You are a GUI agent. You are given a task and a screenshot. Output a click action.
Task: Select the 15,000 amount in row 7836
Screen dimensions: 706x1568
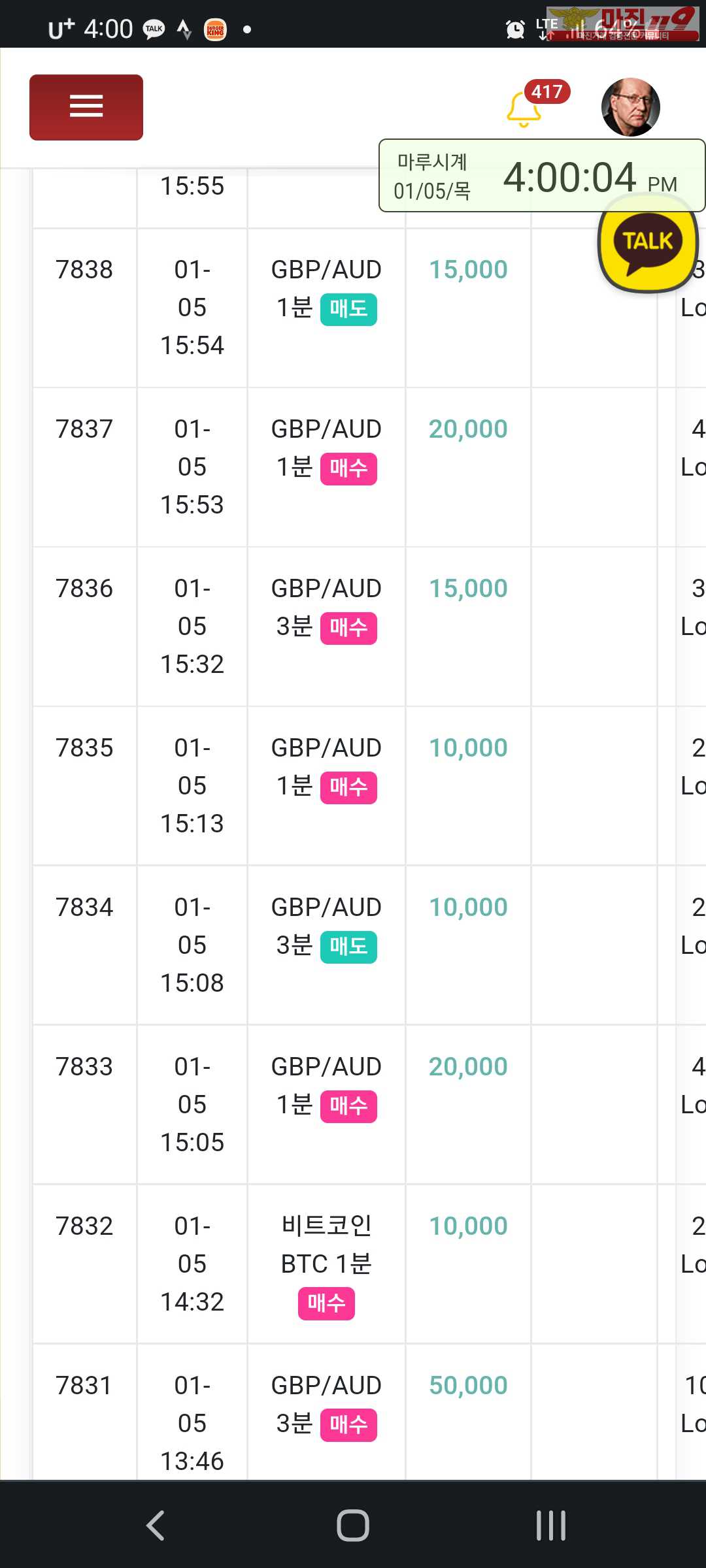(468, 588)
